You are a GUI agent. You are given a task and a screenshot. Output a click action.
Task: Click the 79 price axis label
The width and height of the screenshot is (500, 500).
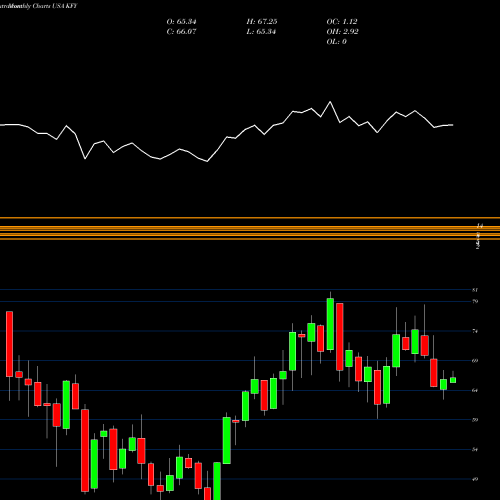pyautogui.click(x=475, y=301)
